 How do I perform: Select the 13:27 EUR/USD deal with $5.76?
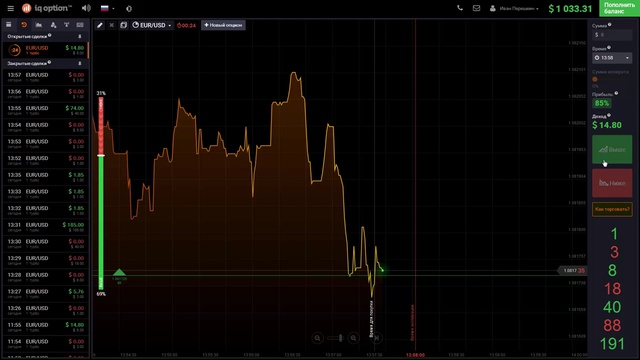pos(45,293)
